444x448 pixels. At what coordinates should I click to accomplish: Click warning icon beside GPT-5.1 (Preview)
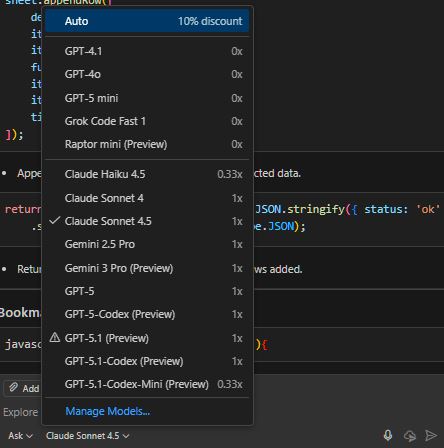tap(55, 338)
